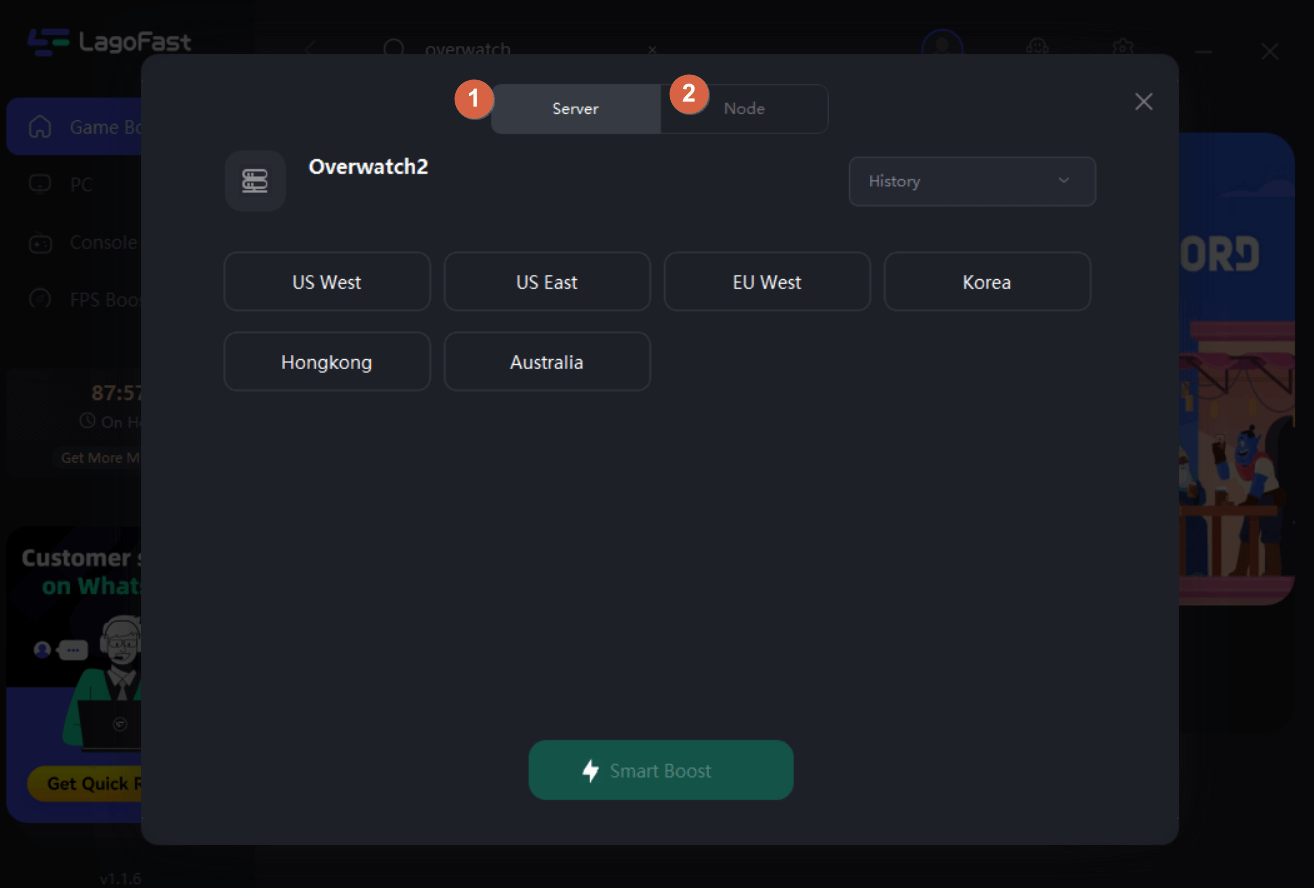Screen dimensions: 1314x888
Task: Click the gauge icon beside FPS Boost
Action: coord(40,299)
